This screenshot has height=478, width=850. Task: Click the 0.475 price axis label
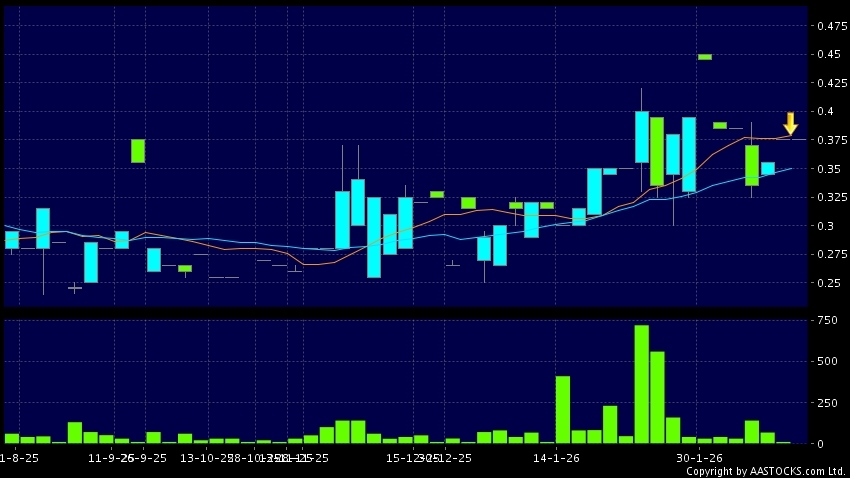click(x=828, y=25)
